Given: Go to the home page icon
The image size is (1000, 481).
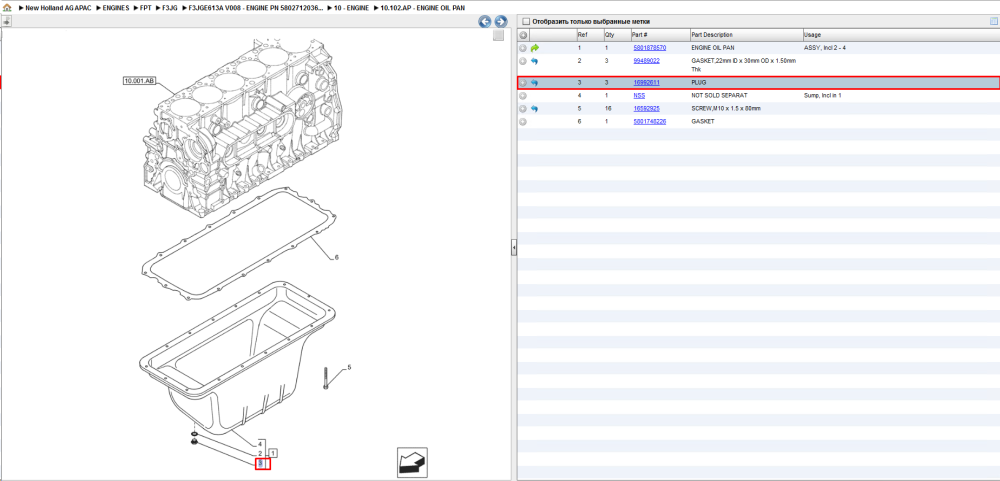Looking at the screenshot, I should point(7,8).
